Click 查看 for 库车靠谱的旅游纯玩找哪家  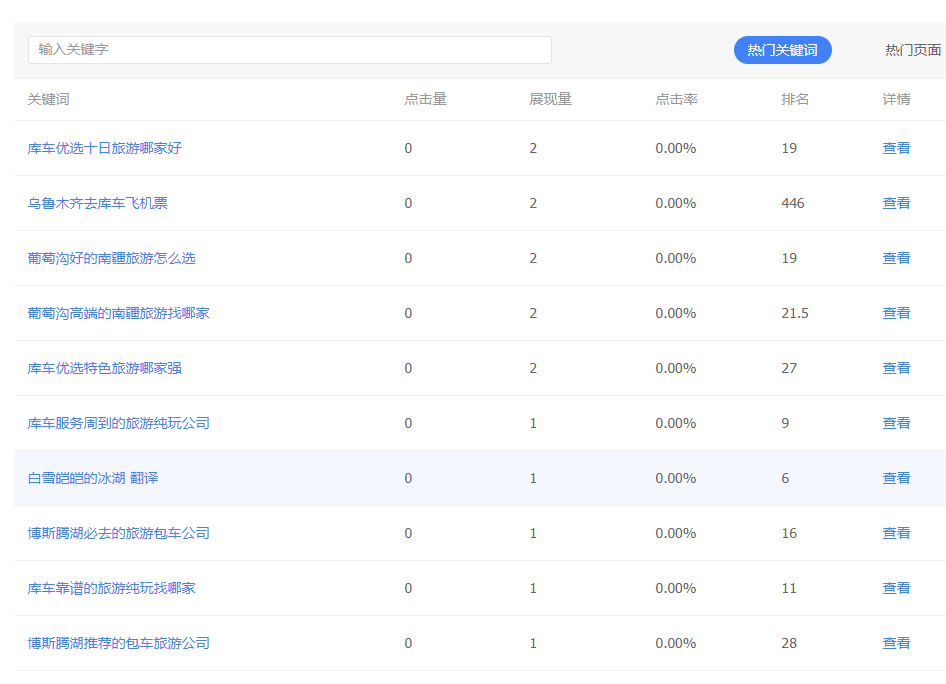tap(896, 588)
